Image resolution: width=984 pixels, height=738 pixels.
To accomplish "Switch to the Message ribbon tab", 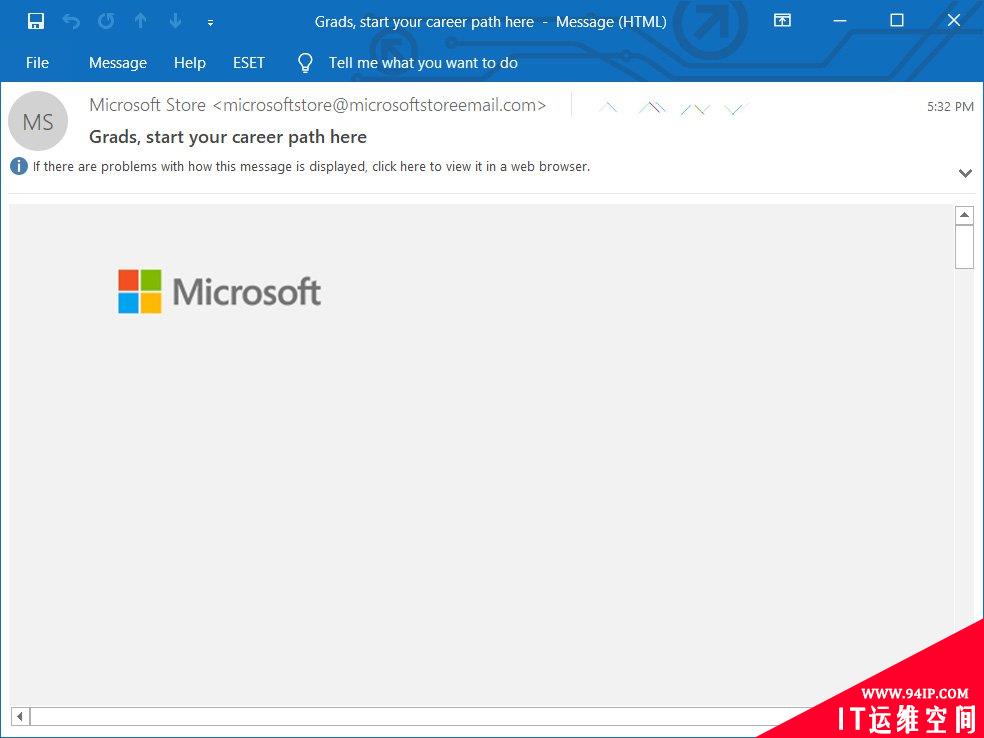I will click(117, 63).
